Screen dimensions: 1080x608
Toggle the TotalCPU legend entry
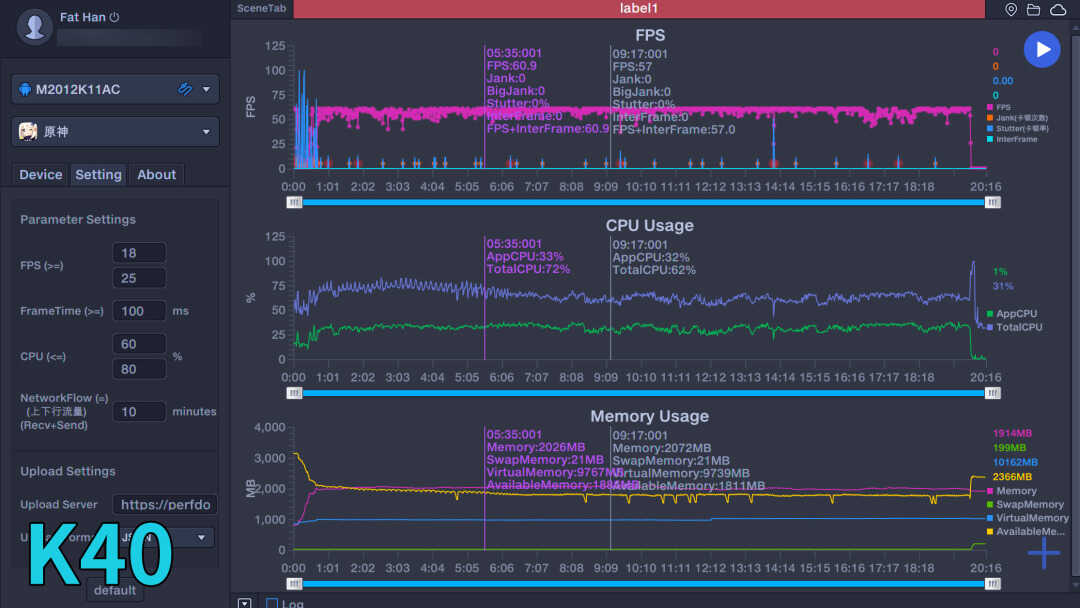click(x=1015, y=327)
